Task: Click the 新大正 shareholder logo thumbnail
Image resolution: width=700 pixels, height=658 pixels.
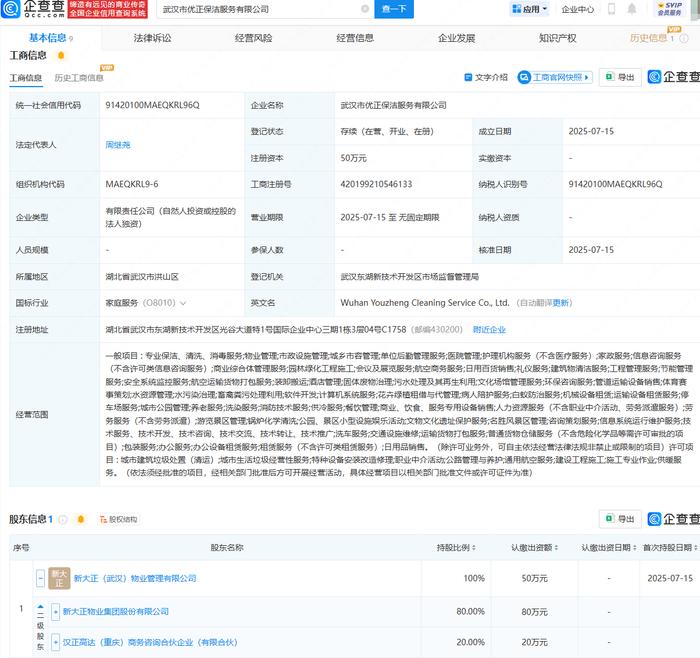Action: [x=59, y=579]
